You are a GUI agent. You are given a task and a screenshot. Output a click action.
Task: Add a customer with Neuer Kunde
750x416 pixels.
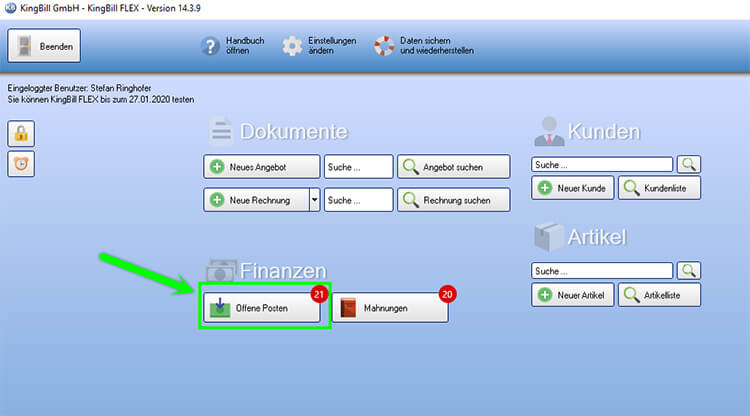[x=573, y=188]
